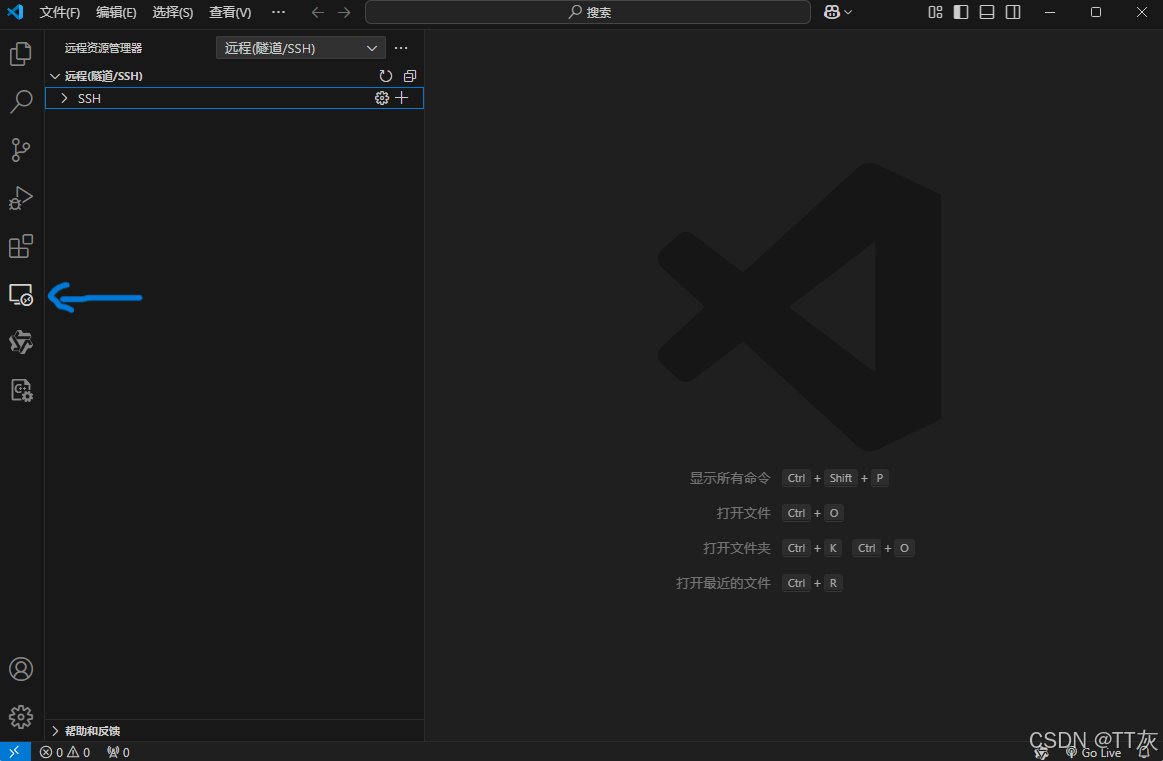Refresh the remote explorer list
Image resolution: width=1163 pixels, height=761 pixels.
coord(386,76)
